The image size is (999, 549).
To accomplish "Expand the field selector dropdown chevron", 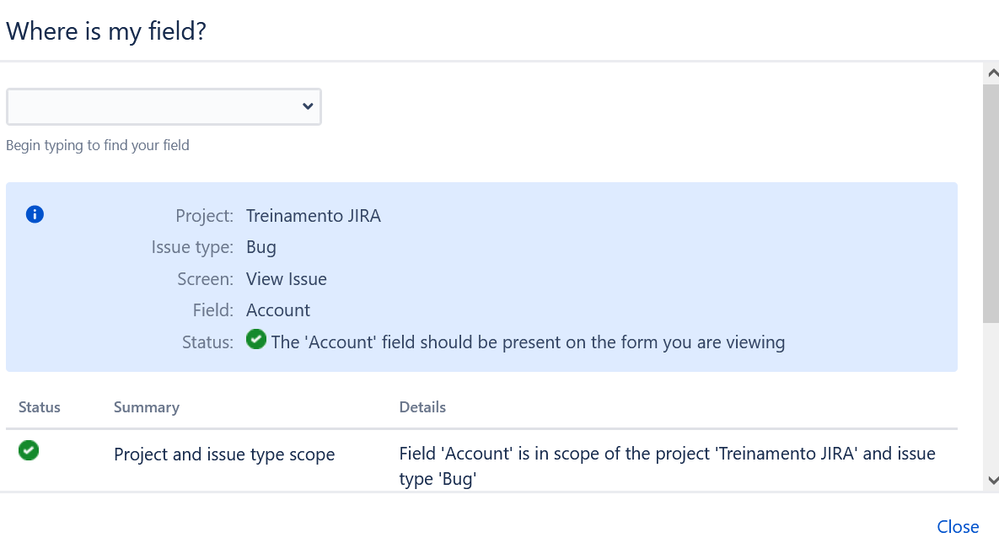I will (308, 107).
